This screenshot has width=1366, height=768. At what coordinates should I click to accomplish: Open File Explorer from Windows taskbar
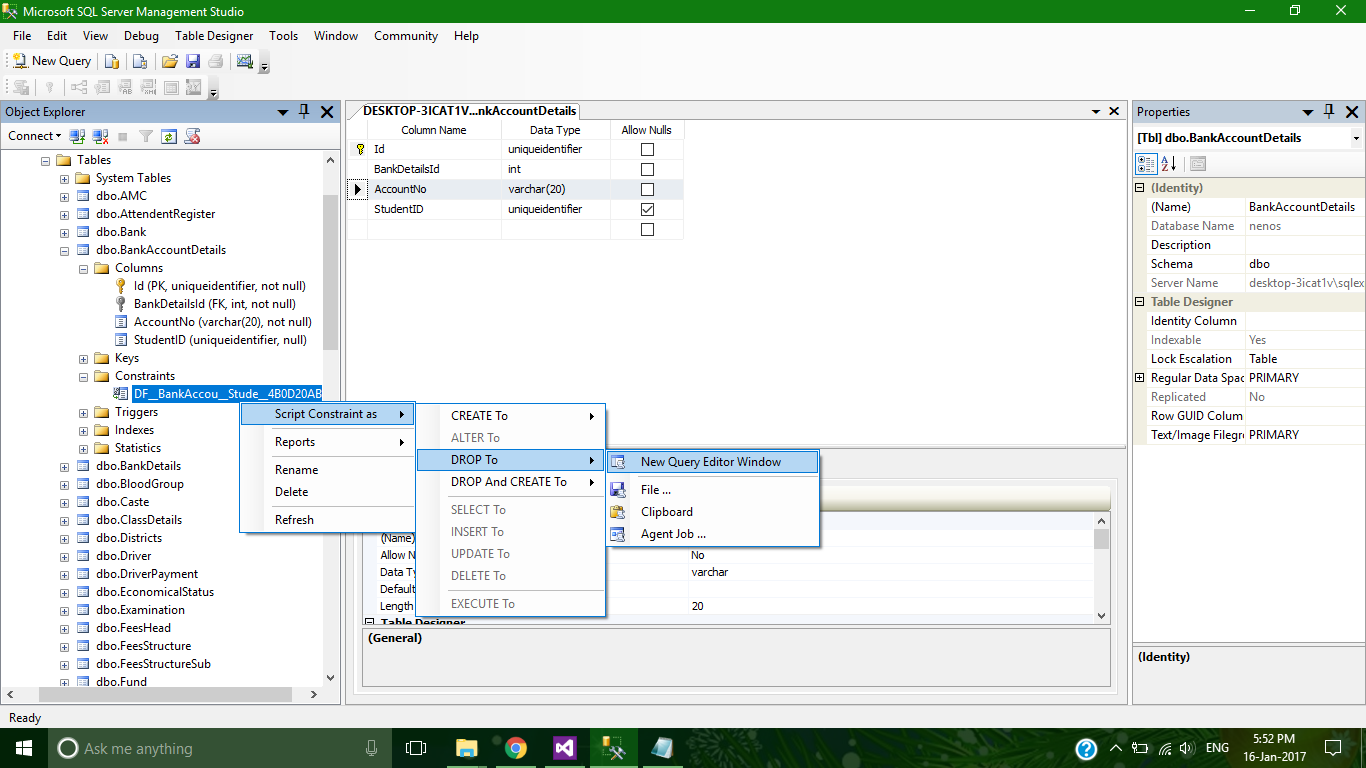click(x=466, y=748)
